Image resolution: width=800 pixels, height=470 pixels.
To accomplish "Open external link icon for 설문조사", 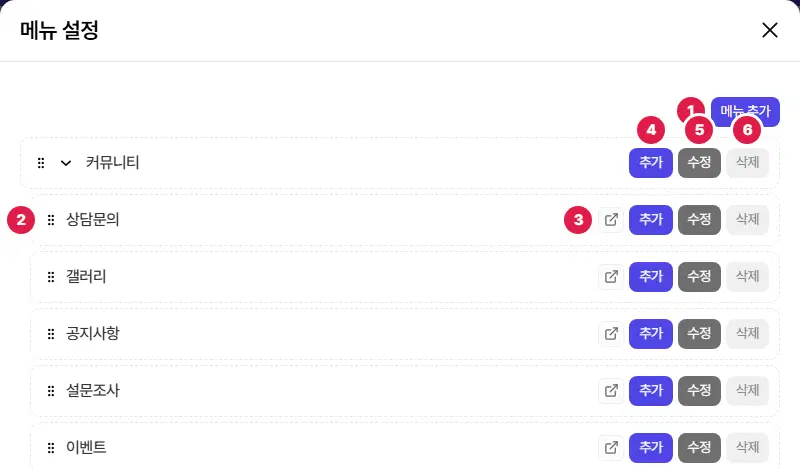I will pos(611,391).
